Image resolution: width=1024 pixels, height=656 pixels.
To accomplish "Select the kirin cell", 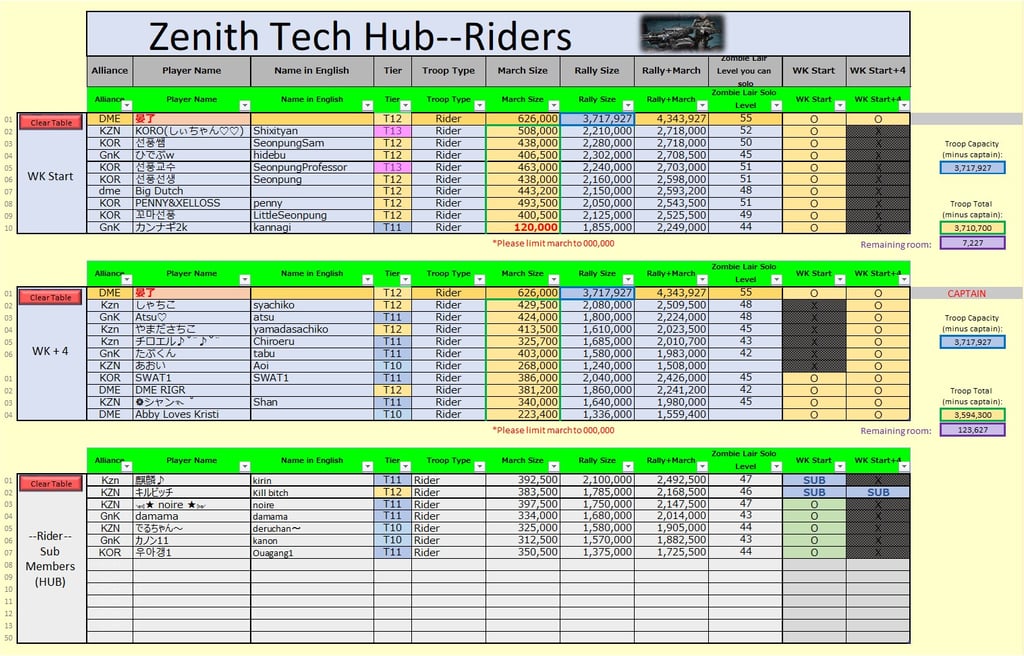I will click(312, 480).
